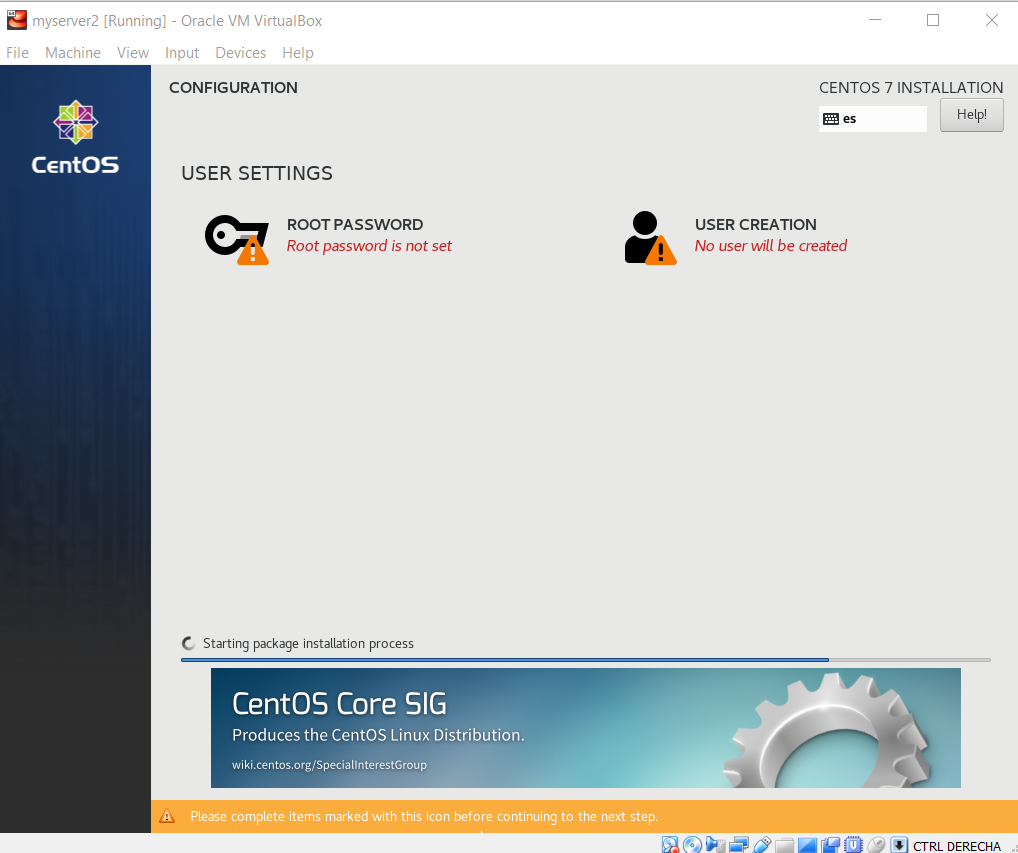Click the CTRL DERECHA host key label
The height and width of the screenshot is (853, 1018).
[x=956, y=846]
